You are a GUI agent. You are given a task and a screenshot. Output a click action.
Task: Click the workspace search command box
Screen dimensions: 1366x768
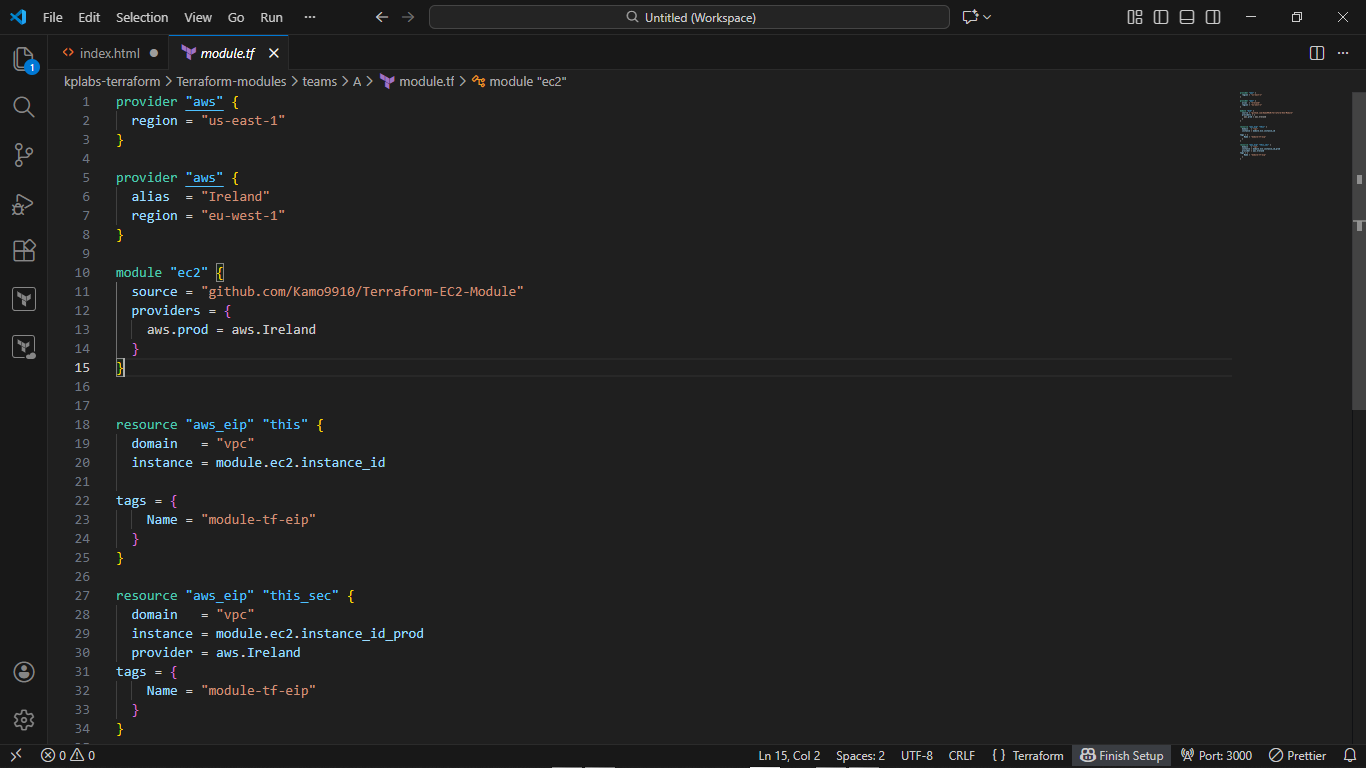689,17
